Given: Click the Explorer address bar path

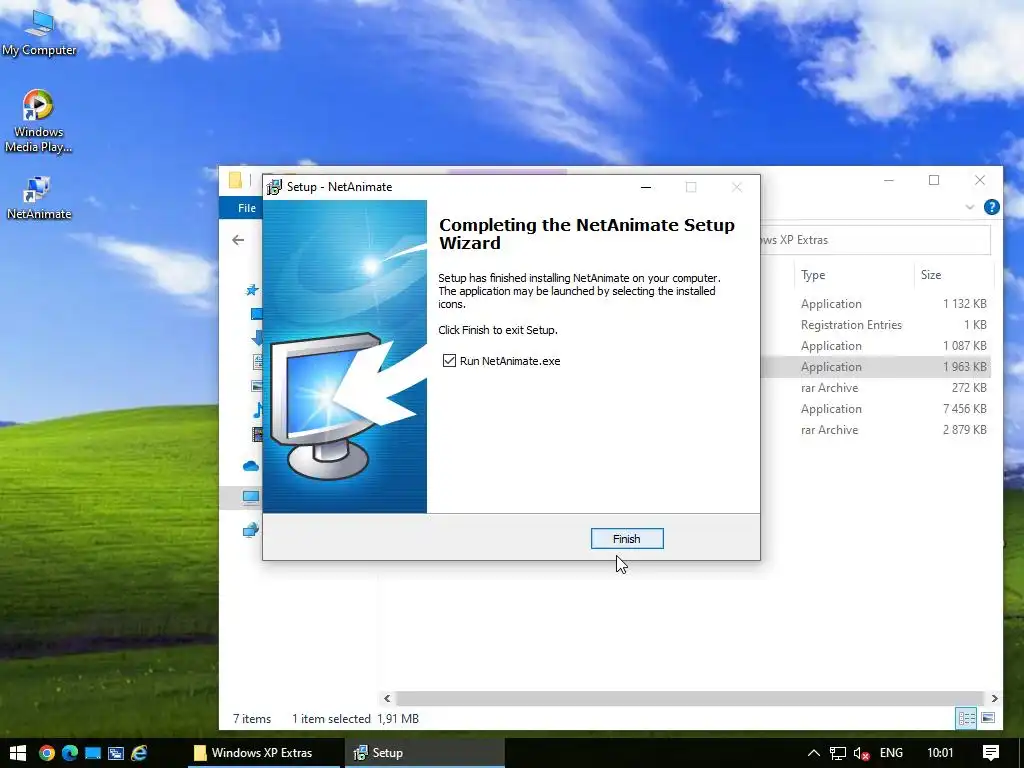Looking at the screenshot, I should 875,240.
